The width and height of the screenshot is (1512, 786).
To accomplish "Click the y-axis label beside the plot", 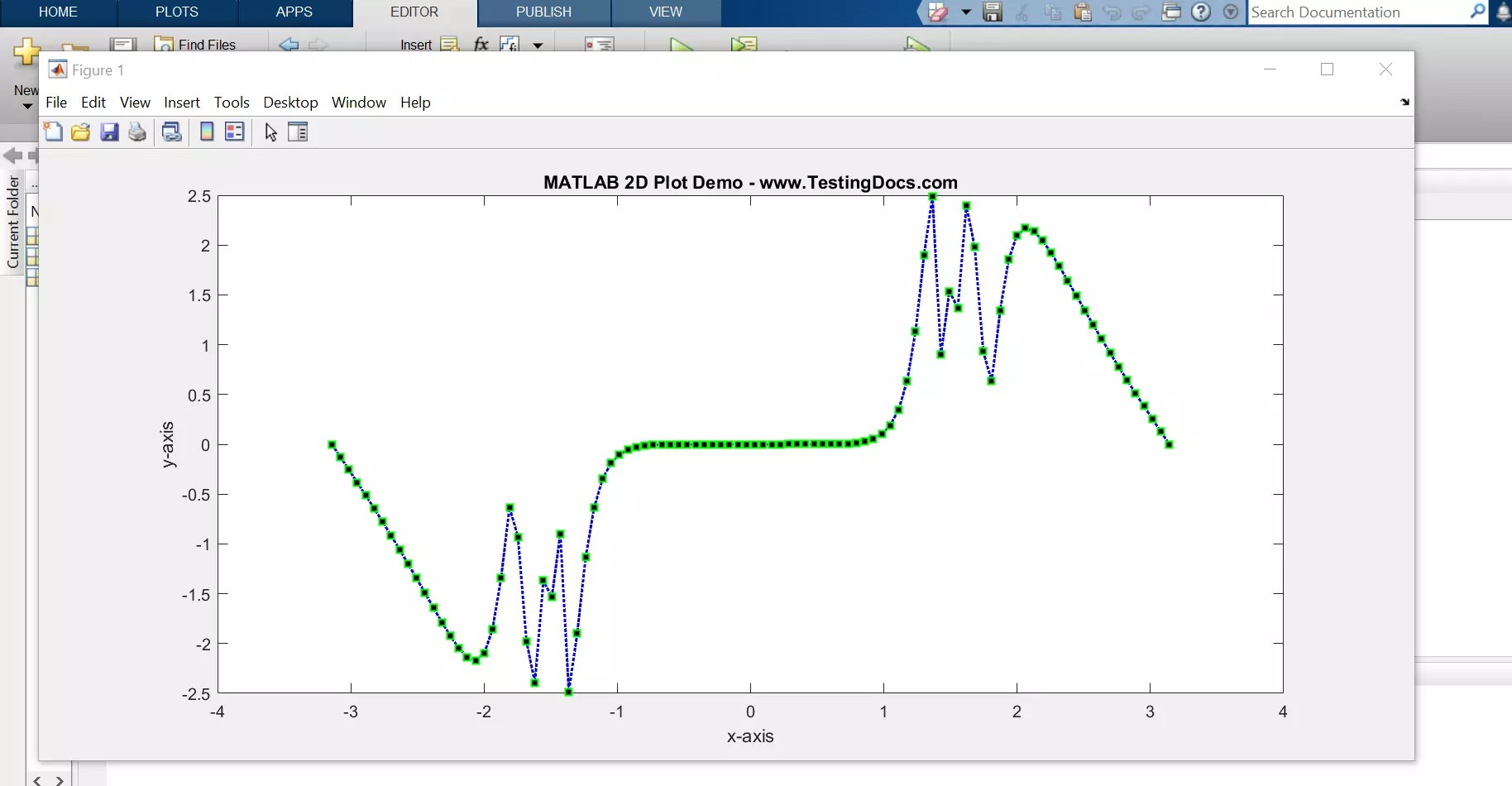I will click(167, 444).
